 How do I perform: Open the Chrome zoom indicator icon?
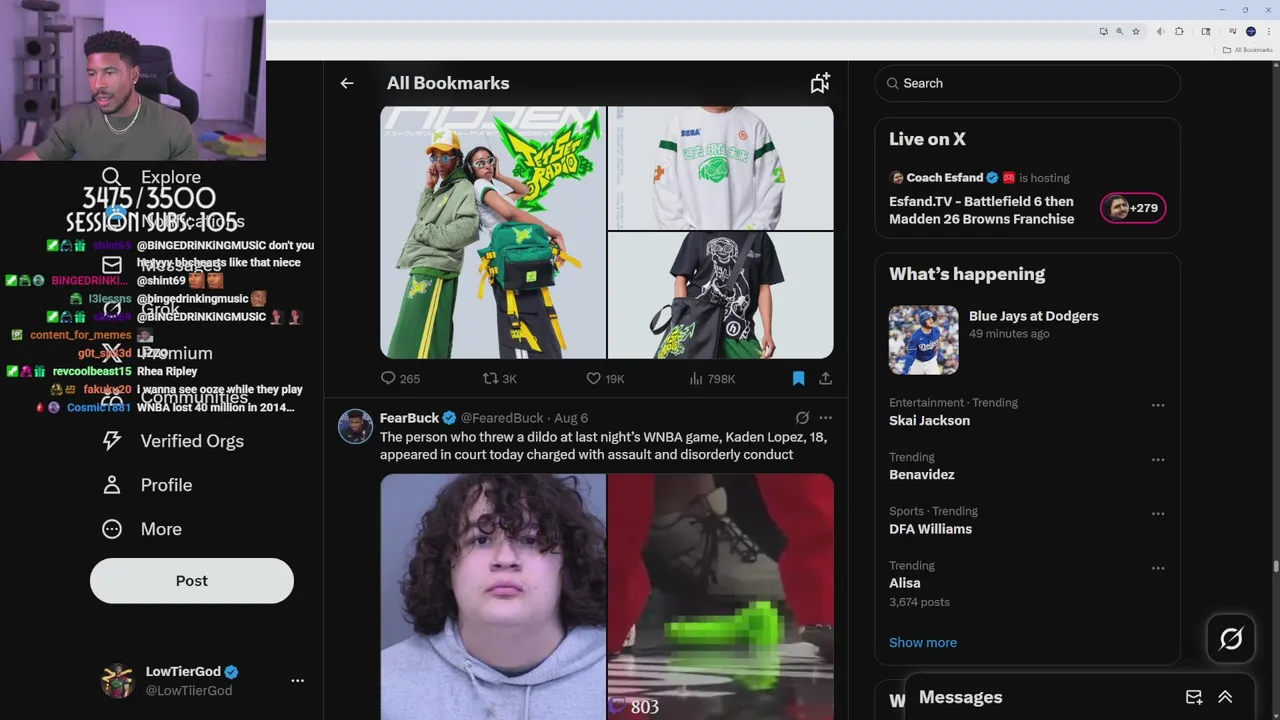pyautogui.click(x=1119, y=31)
